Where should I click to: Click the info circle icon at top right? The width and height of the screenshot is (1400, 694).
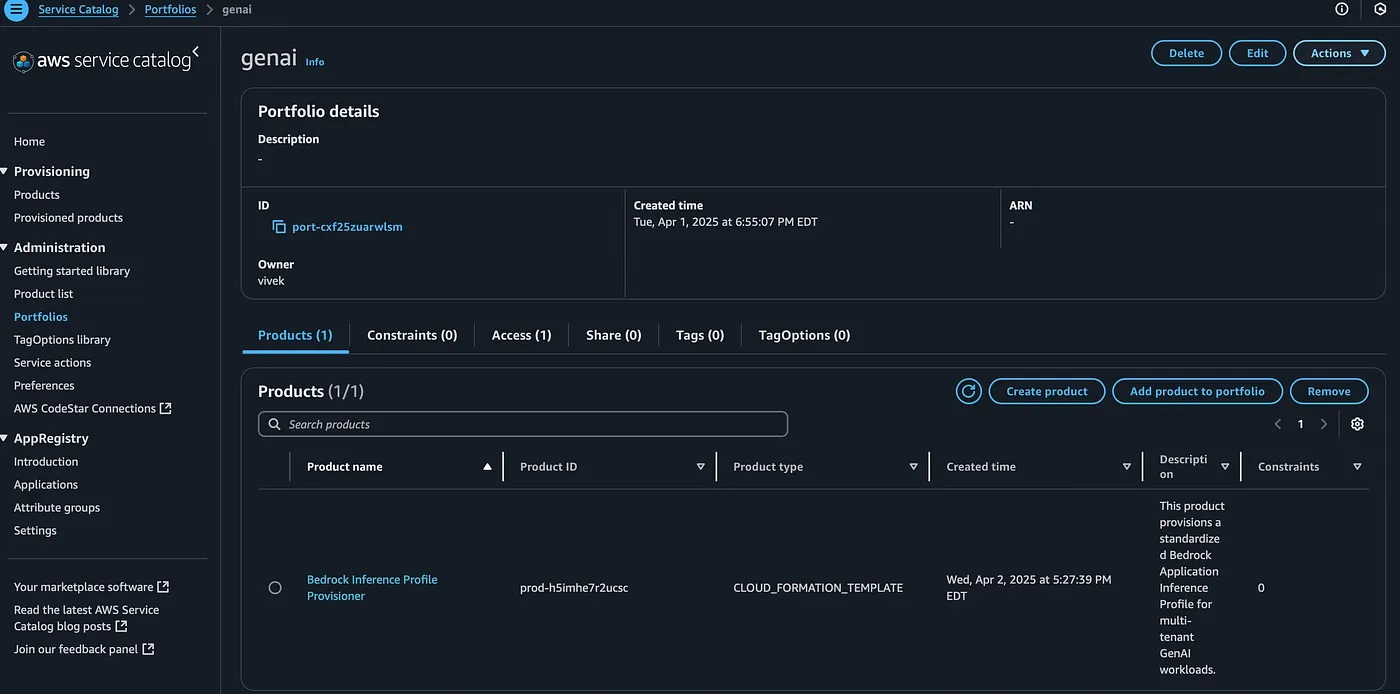1342,9
